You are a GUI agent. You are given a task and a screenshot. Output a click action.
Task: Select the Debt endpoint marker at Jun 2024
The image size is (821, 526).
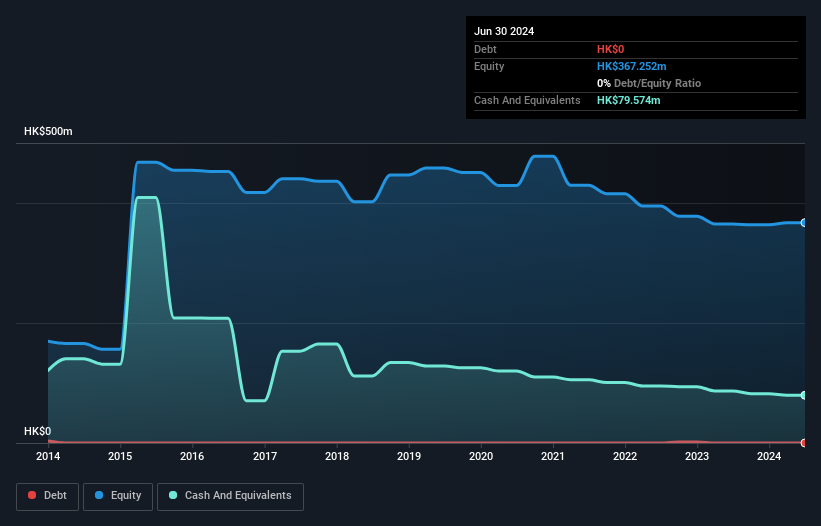804,443
